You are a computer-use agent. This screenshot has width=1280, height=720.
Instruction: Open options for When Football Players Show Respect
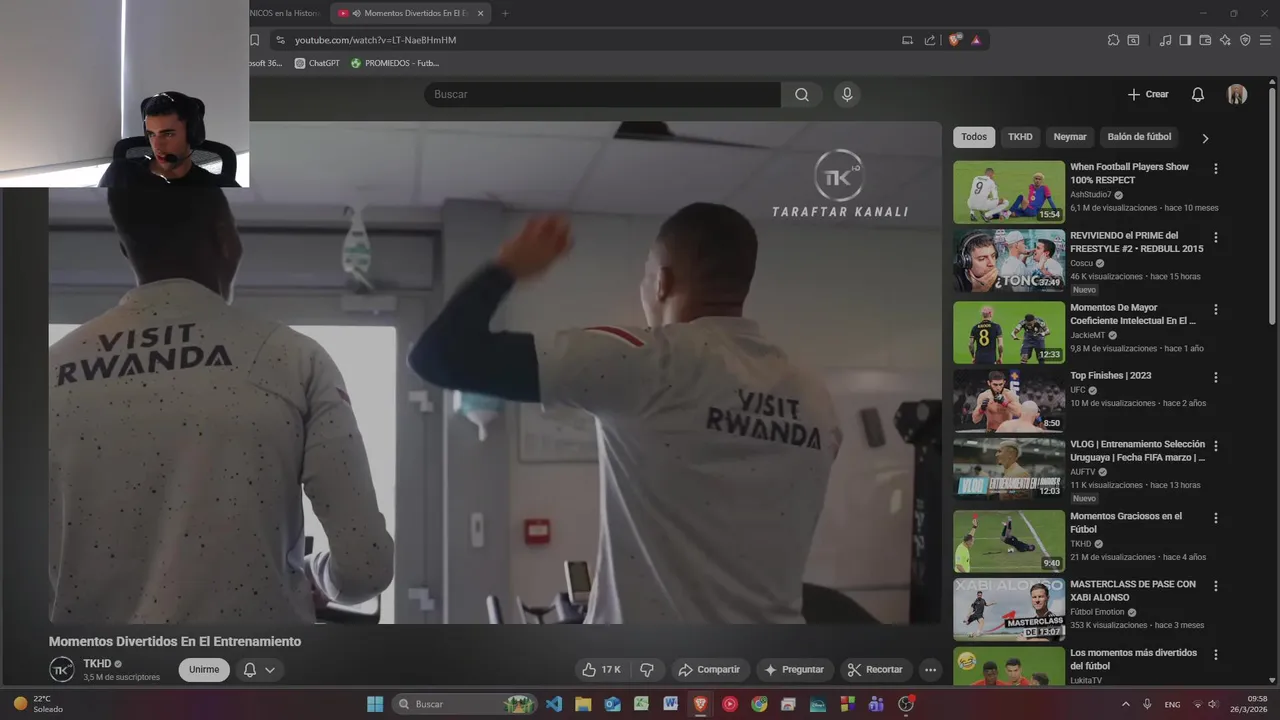1216,169
